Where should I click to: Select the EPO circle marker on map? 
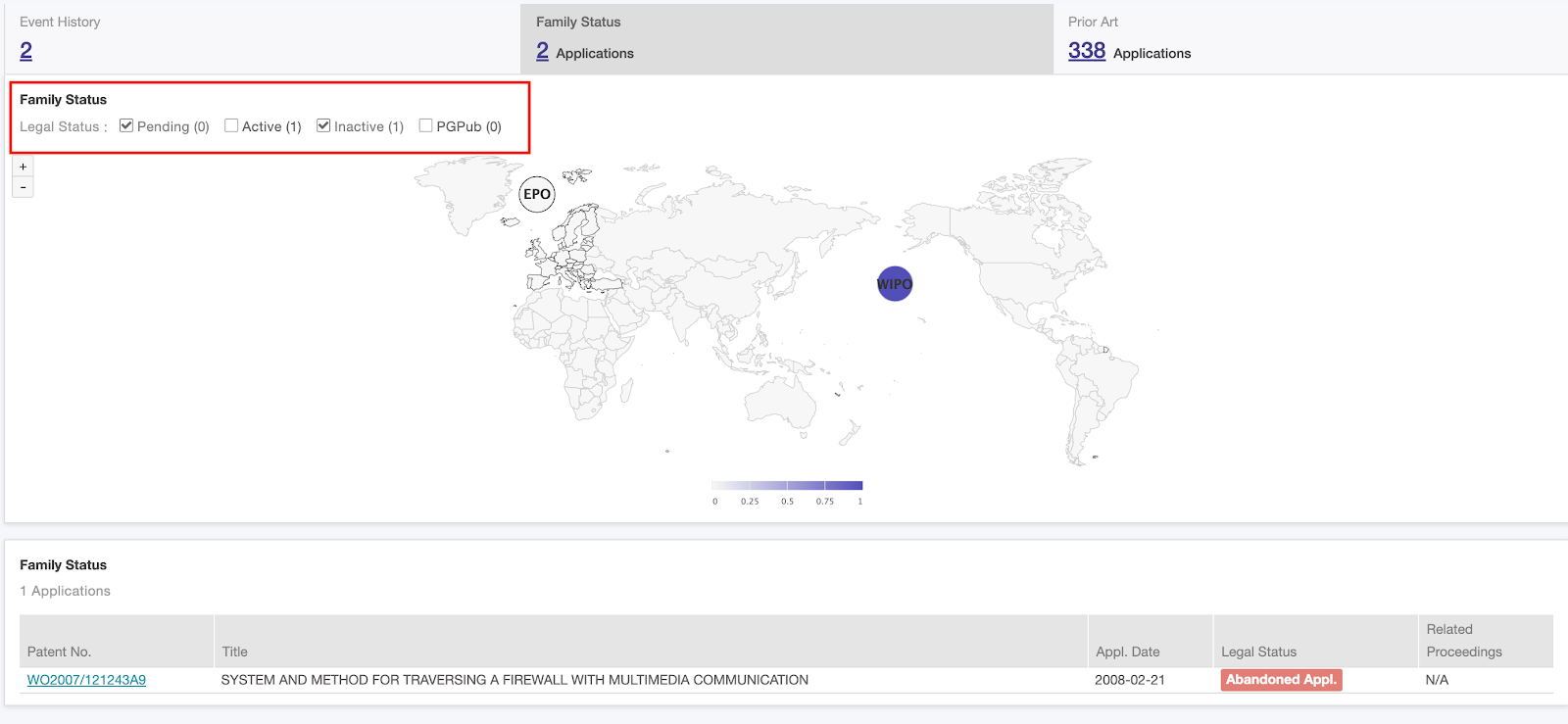[537, 194]
